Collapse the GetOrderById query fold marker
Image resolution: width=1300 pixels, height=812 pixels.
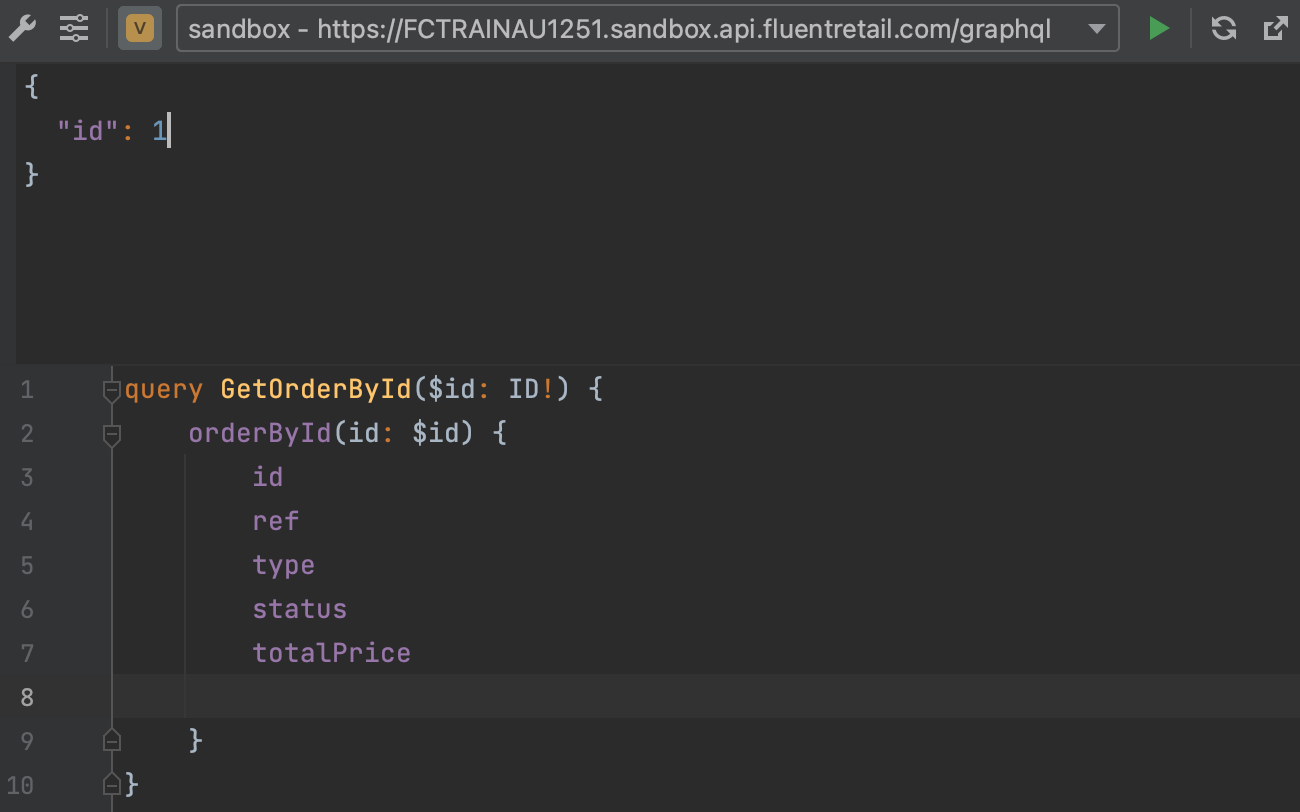(112, 390)
